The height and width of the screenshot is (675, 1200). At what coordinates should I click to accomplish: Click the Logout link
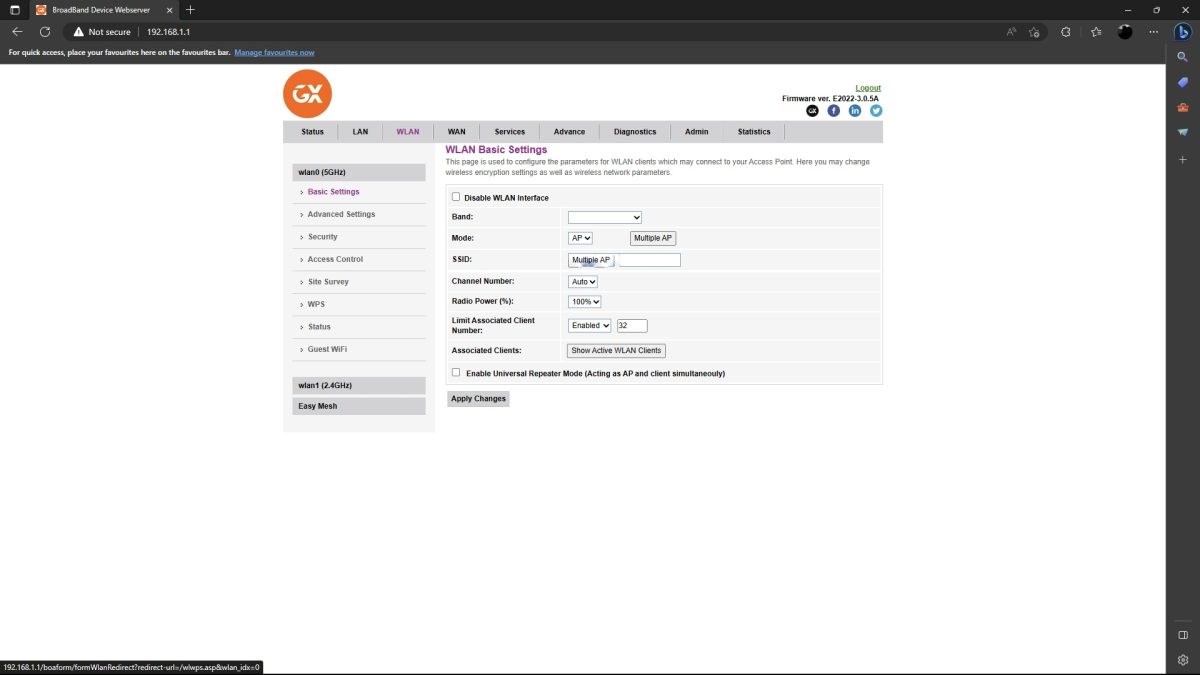[868, 88]
